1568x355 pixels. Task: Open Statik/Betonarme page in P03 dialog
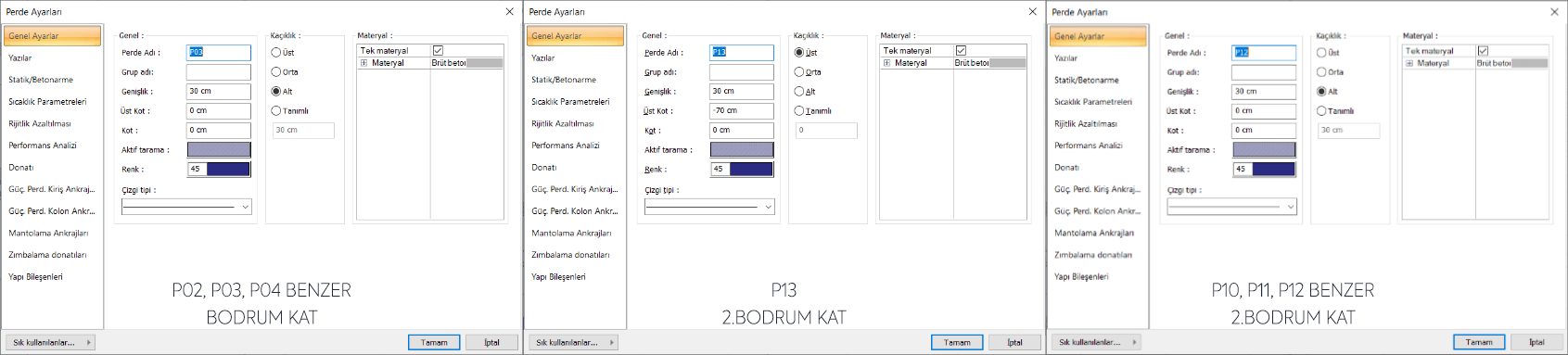point(53,81)
